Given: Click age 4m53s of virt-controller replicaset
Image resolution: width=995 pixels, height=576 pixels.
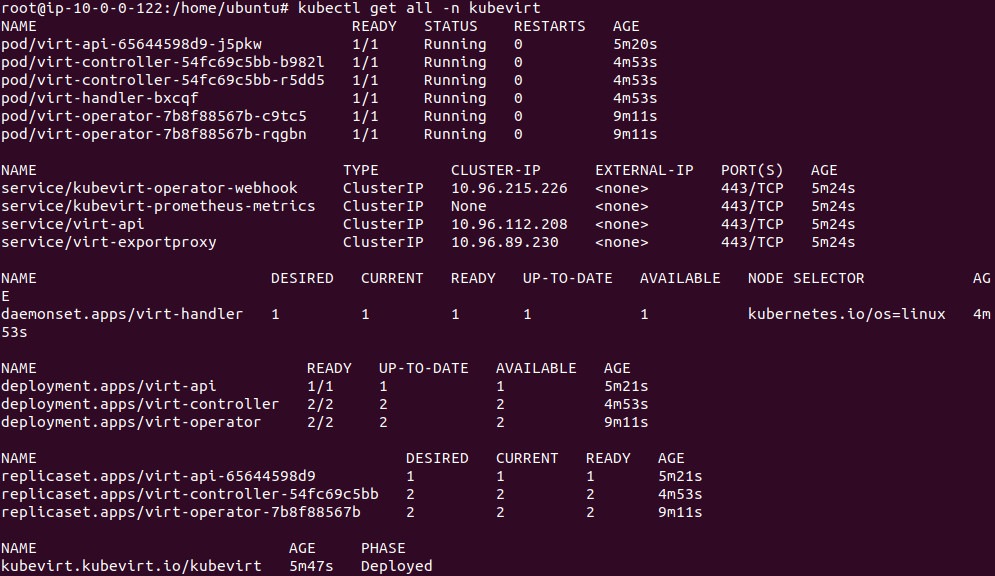Looking at the screenshot, I should (x=680, y=494).
